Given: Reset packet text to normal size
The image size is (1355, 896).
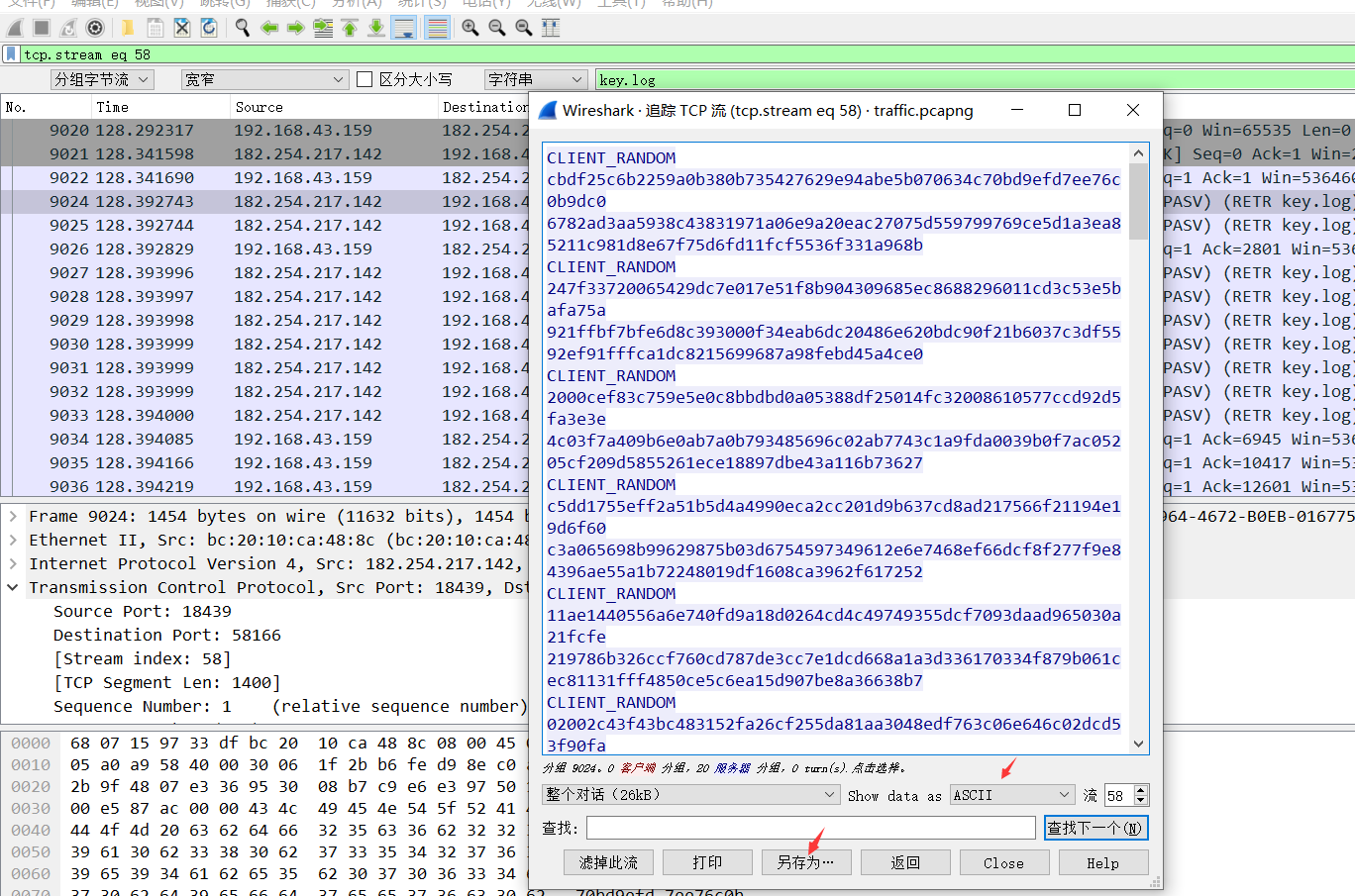Looking at the screenshot, I should 524,28.
